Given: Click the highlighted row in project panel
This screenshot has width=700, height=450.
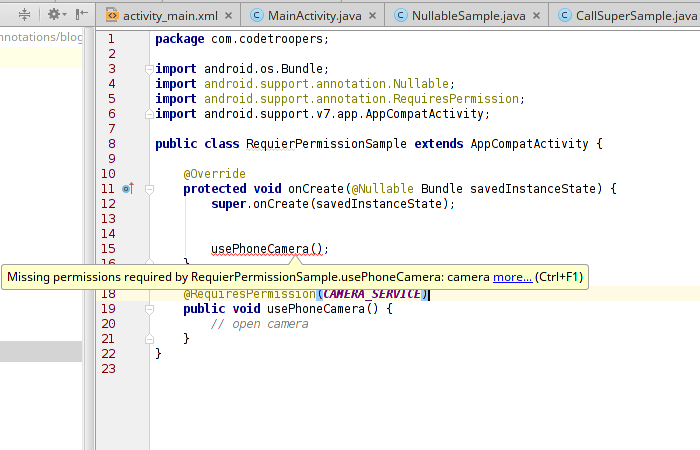Looking at the screenshot, I should 40,350.
